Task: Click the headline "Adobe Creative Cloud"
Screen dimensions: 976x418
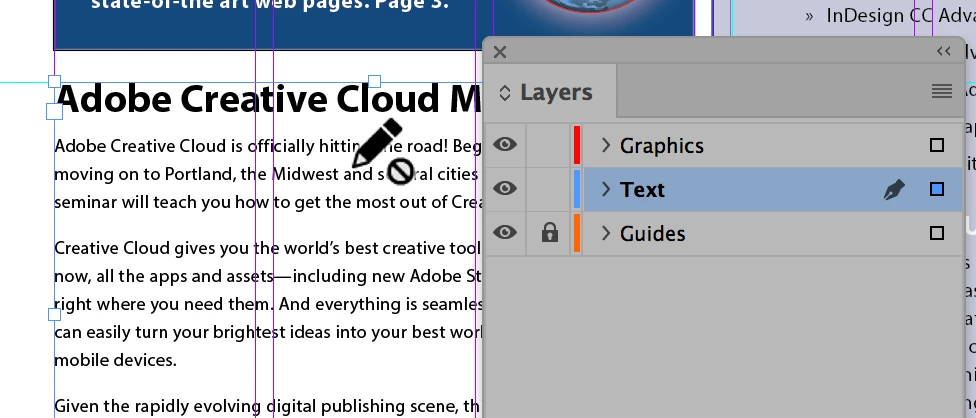Action: [247, 99]
